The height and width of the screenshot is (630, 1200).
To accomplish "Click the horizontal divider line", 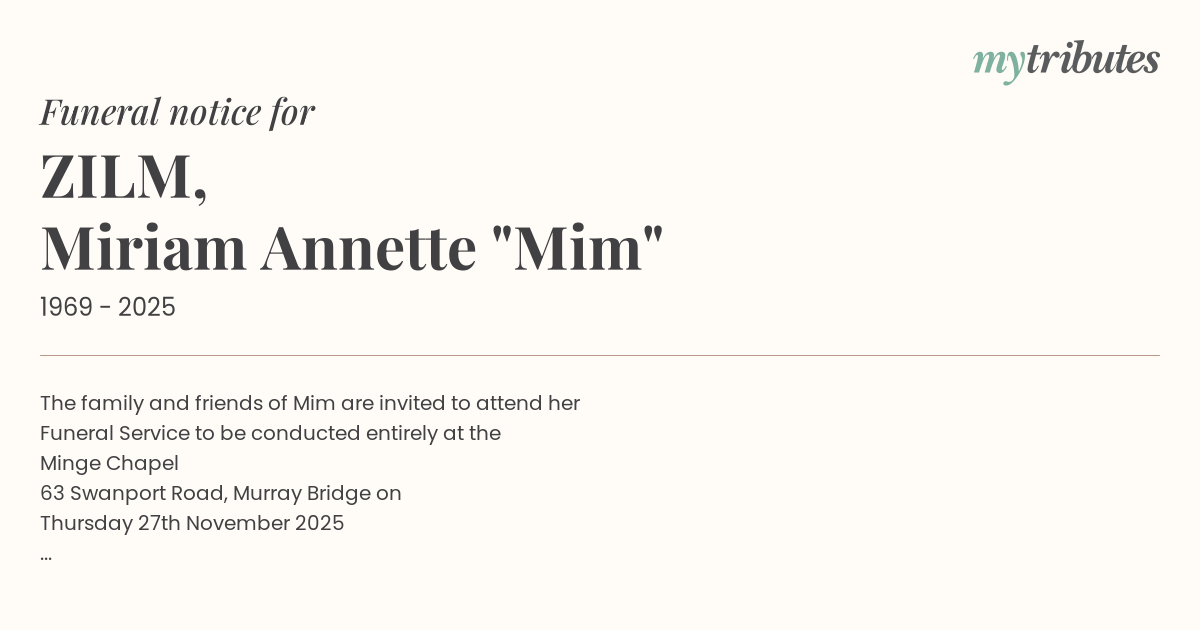I will (600, 355).
